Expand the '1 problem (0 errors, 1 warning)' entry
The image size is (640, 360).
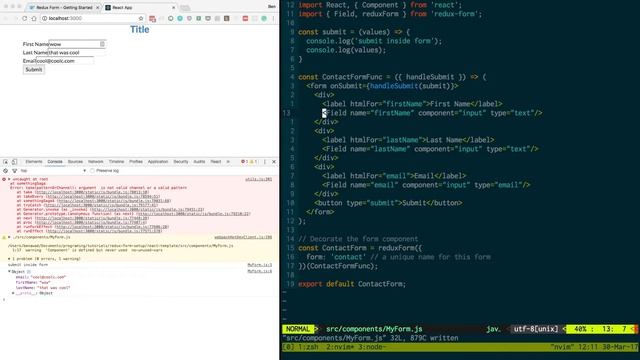pos(9,259)
